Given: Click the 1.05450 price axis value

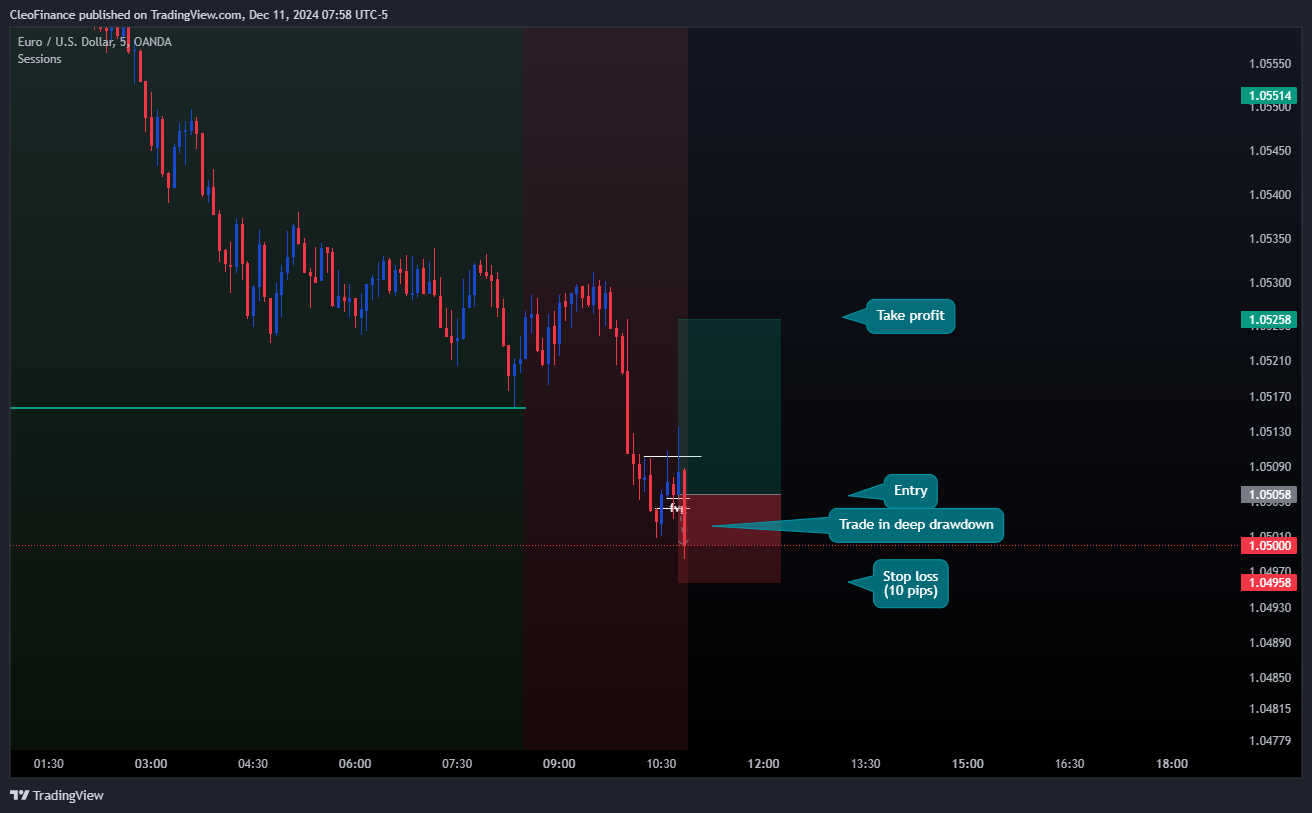Looking at the screenshot, I should coord(1269,151).
